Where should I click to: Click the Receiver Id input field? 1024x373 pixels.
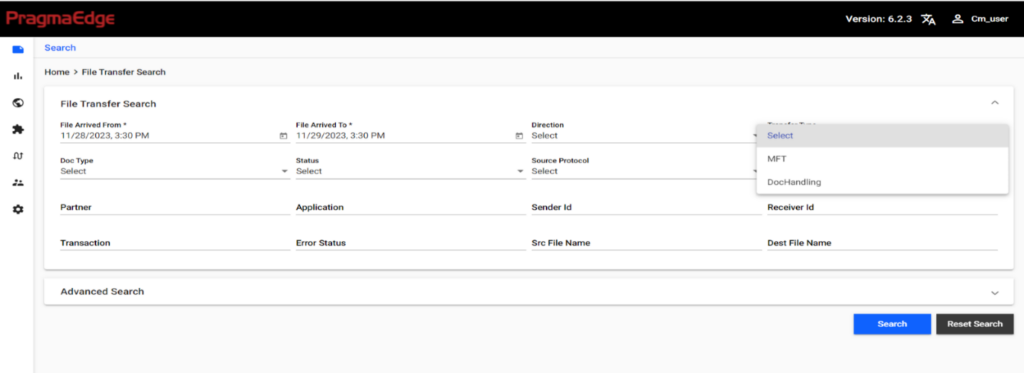[882, 207]
